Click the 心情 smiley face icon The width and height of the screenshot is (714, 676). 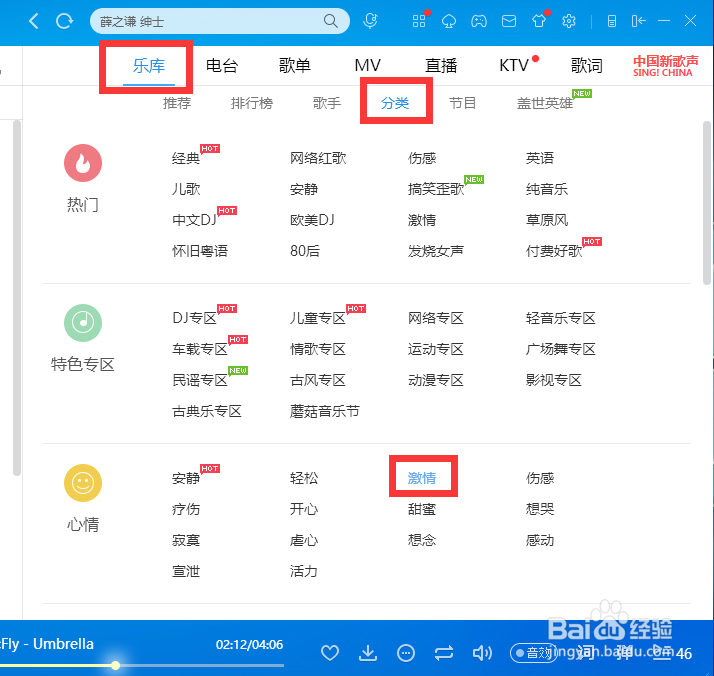click(83, 483)
